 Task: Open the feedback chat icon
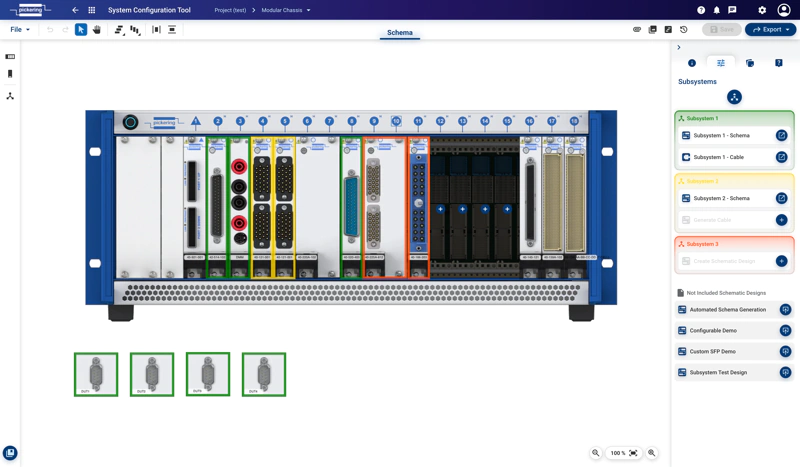[732, 10]
